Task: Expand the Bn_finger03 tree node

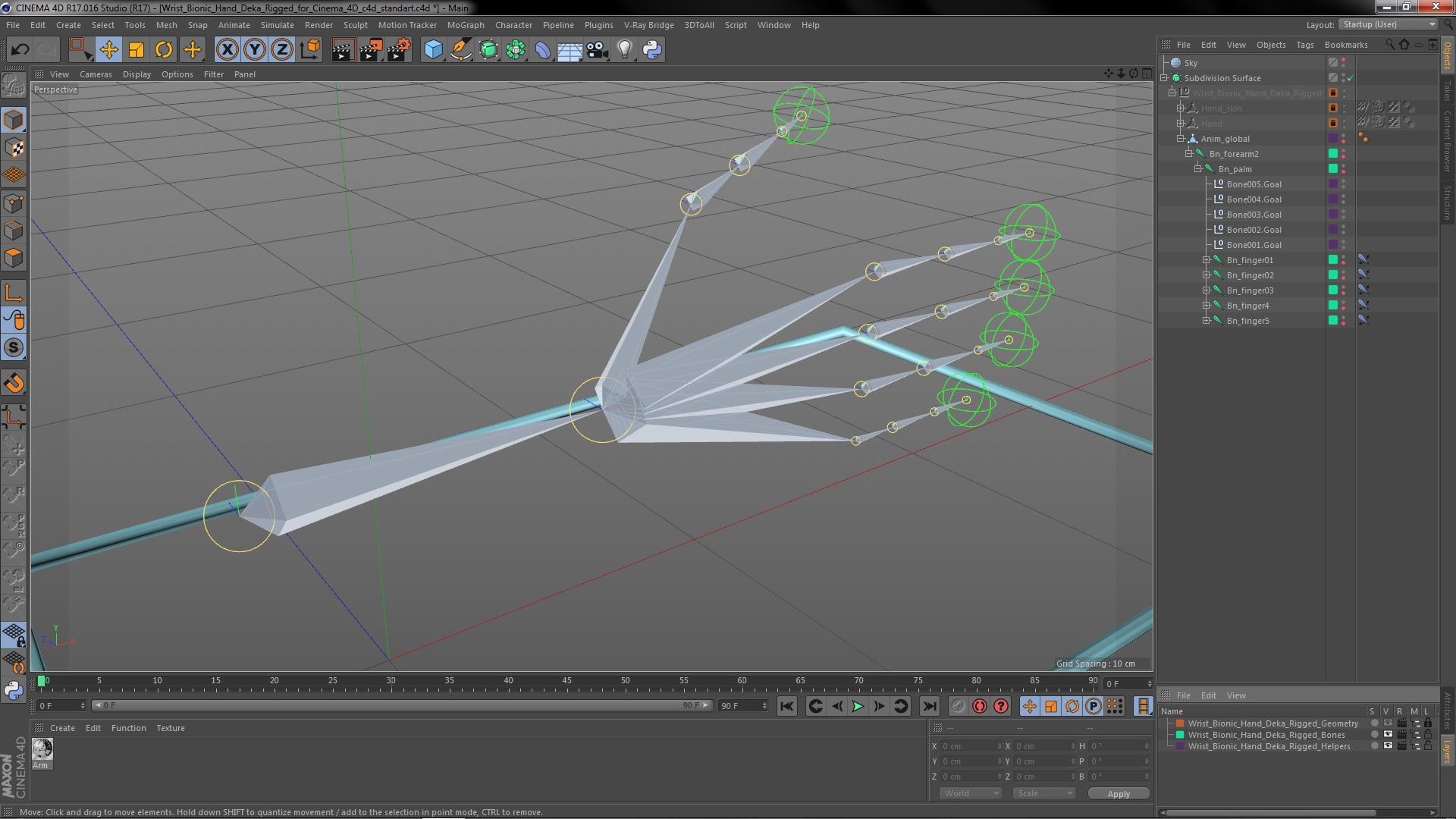Action: point(1206,290)
